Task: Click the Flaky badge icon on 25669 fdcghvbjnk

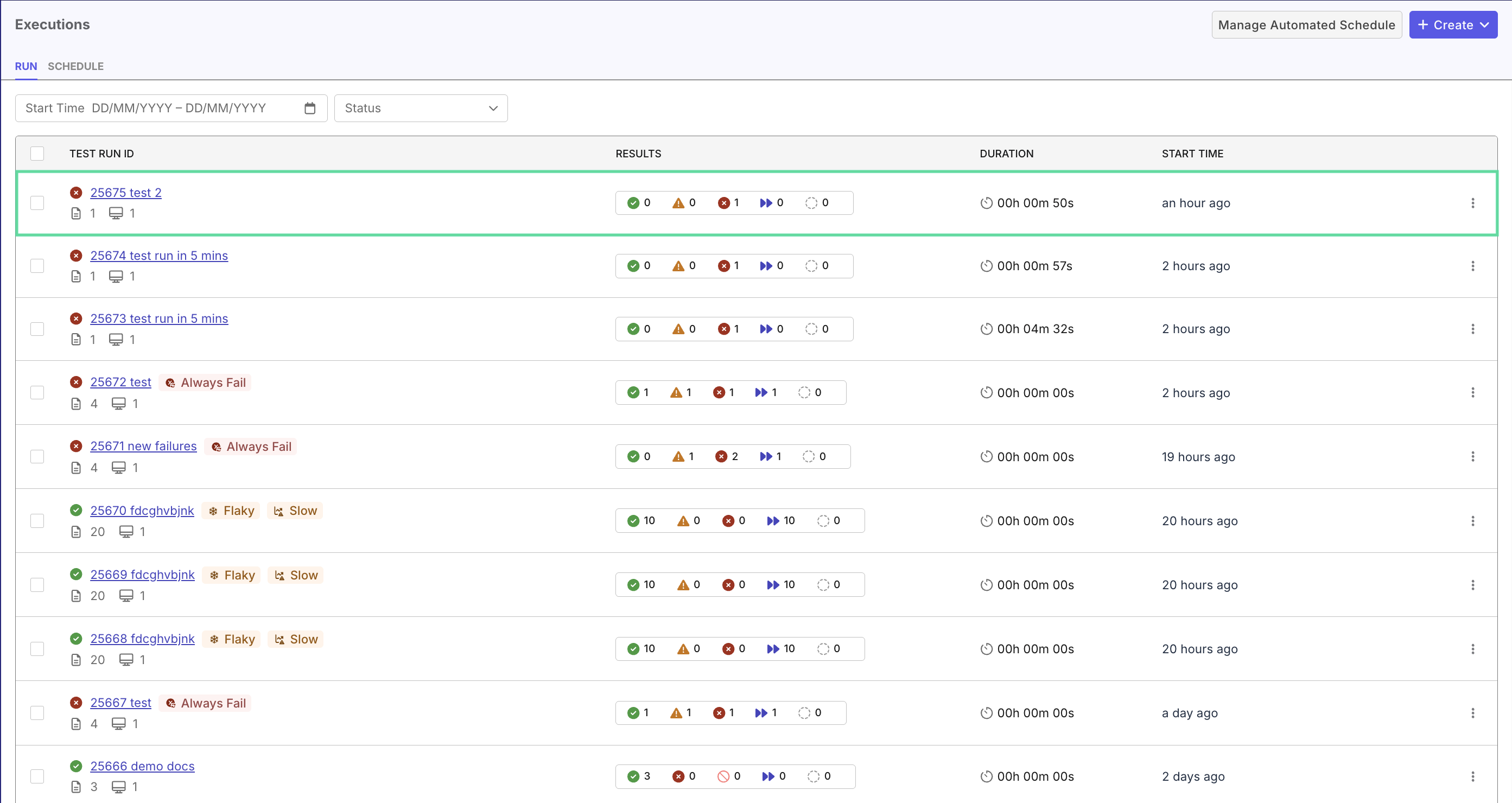Action: tap(213, 575)
